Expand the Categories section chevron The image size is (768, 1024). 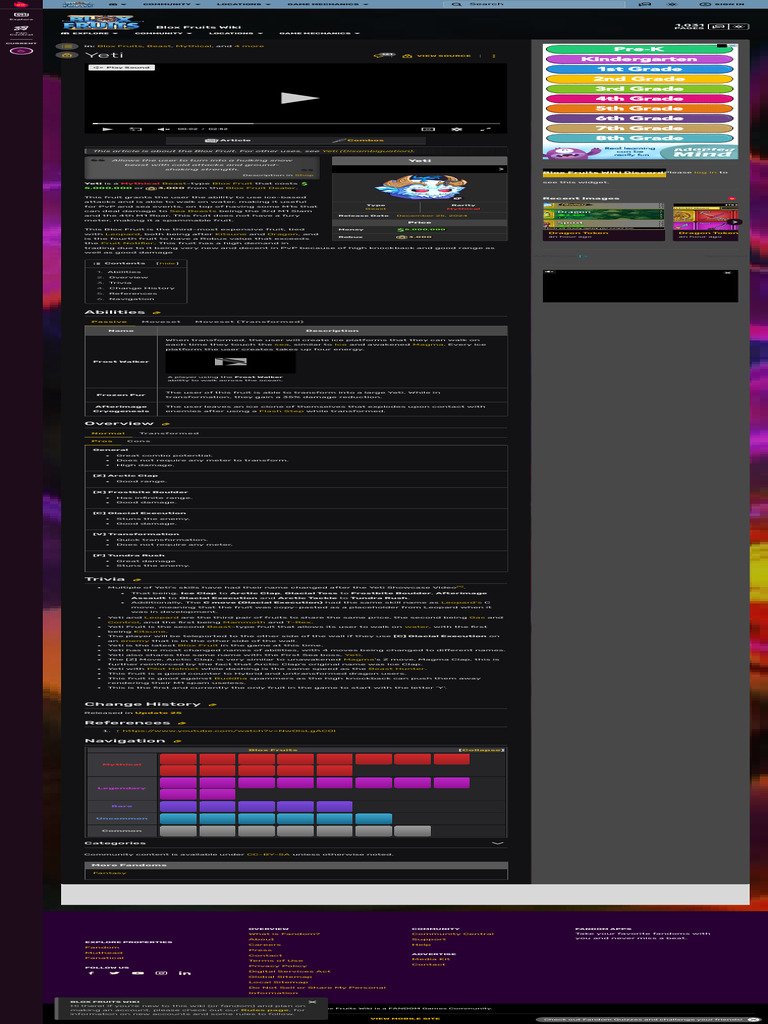(498, 844)
